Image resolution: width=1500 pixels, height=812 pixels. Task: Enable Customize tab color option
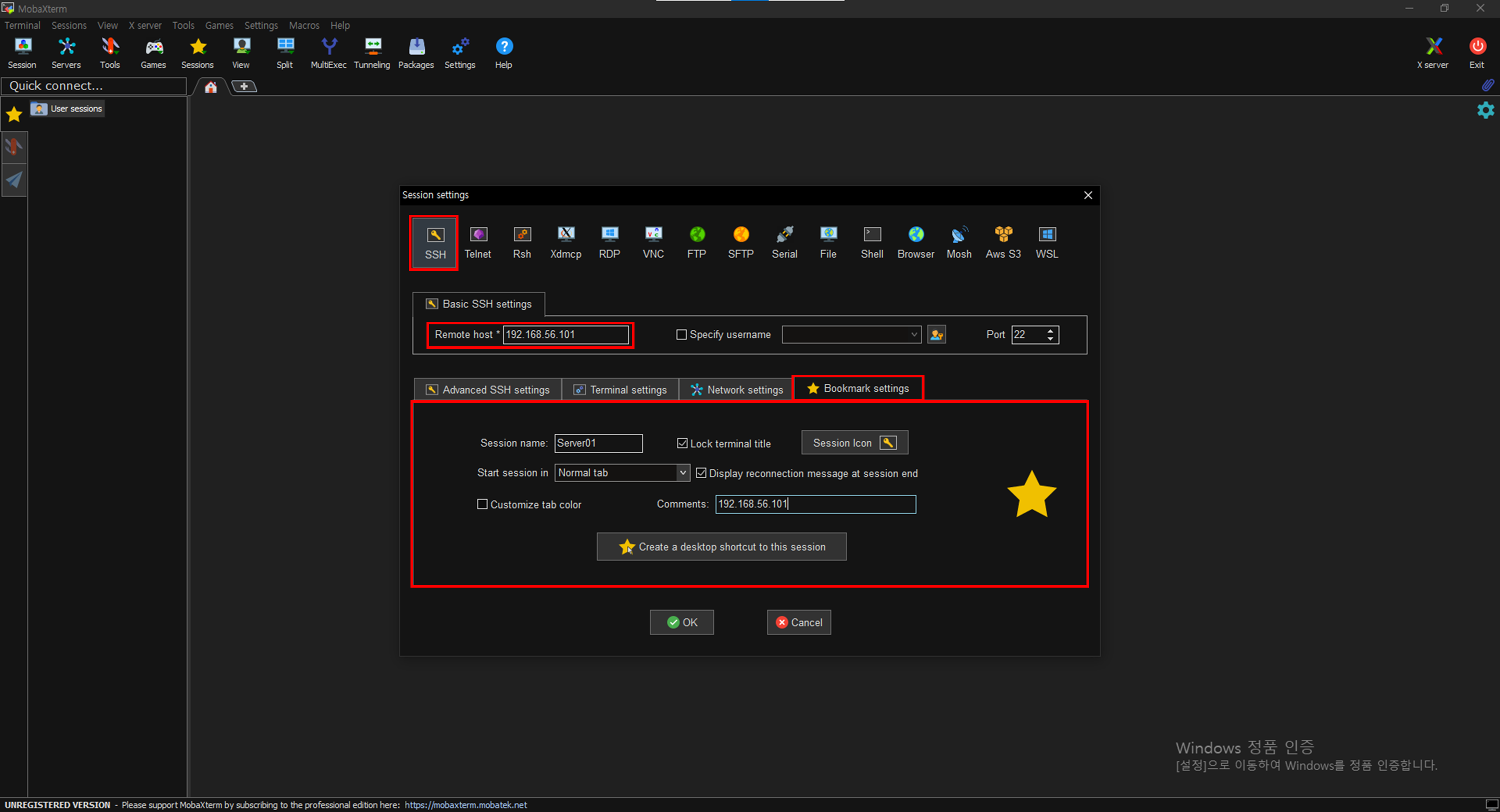[x=482, y=504]
